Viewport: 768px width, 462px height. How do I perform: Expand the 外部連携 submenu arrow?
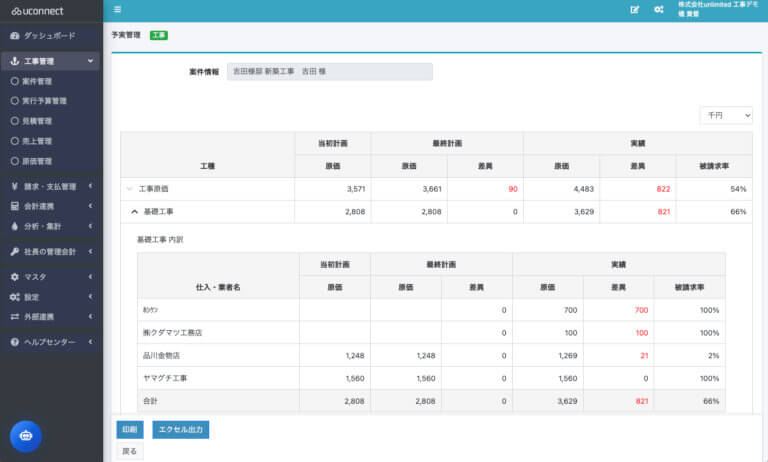(91, 317)
